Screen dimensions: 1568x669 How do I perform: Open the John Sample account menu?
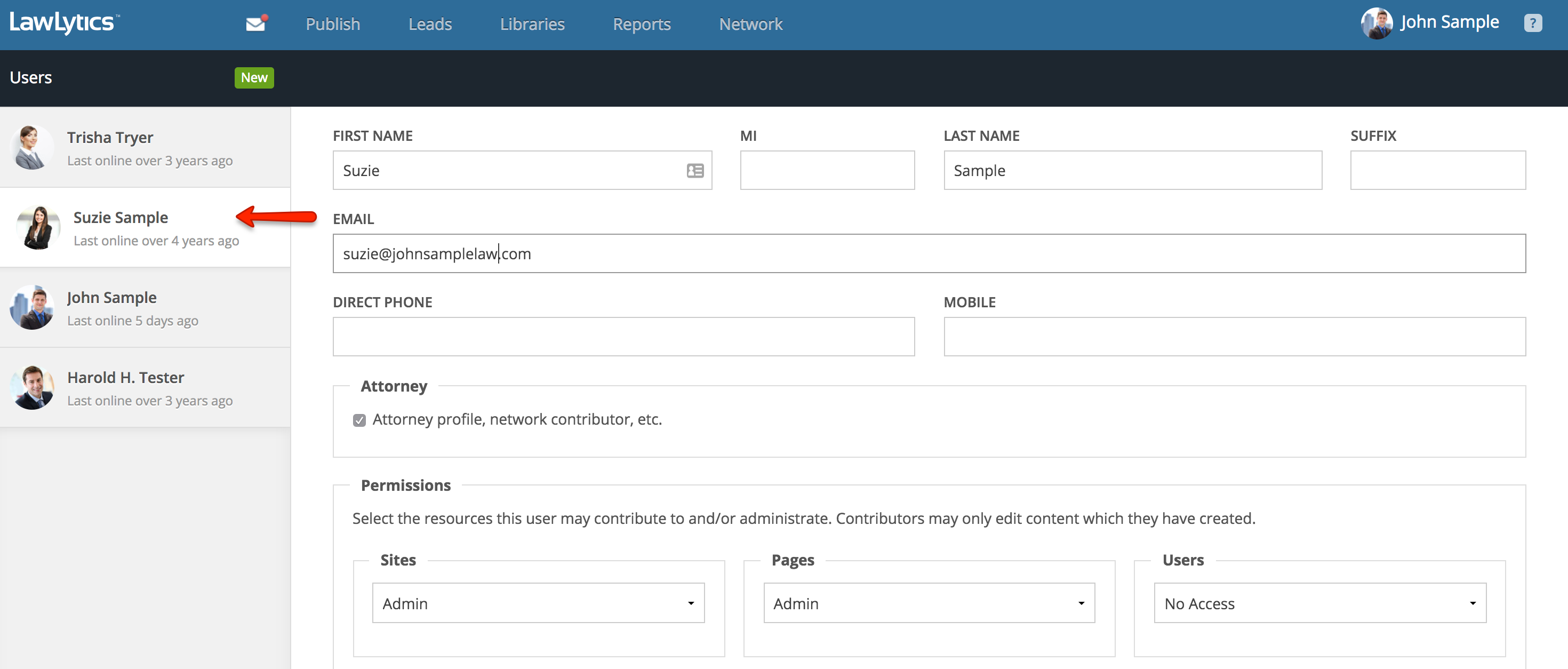1449,22
